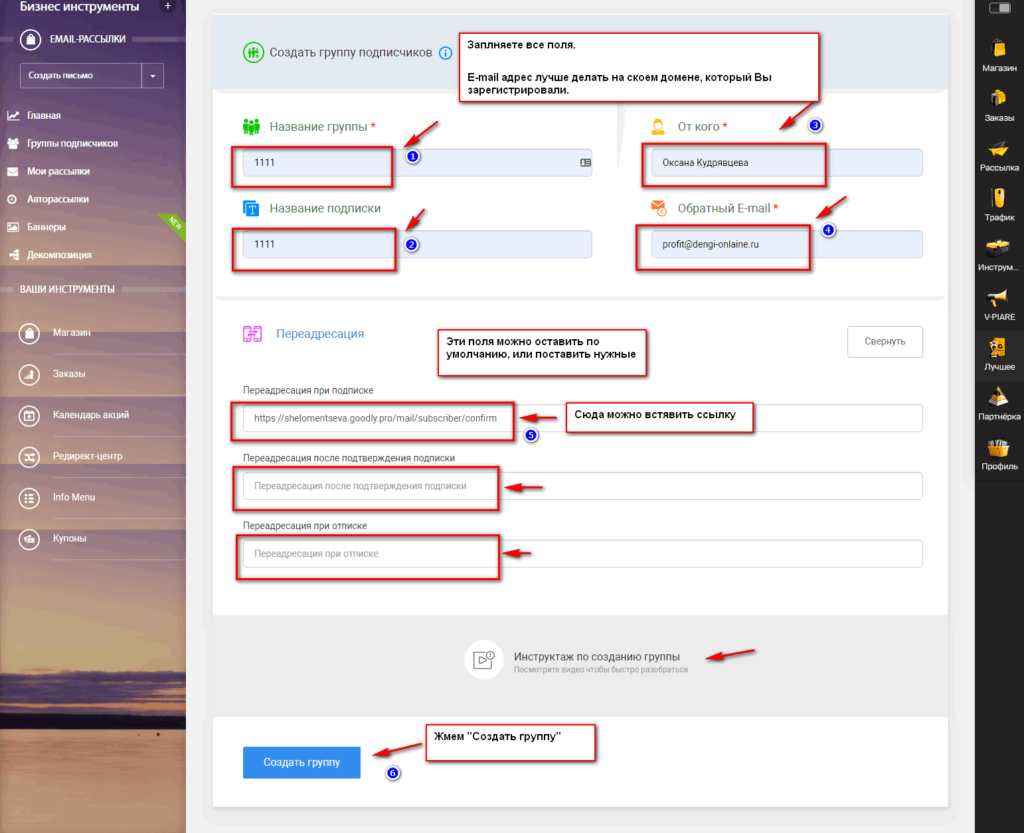Click the Обратный E-mail input field
This screenshot has height=833, width=1024.
[786, 244]
